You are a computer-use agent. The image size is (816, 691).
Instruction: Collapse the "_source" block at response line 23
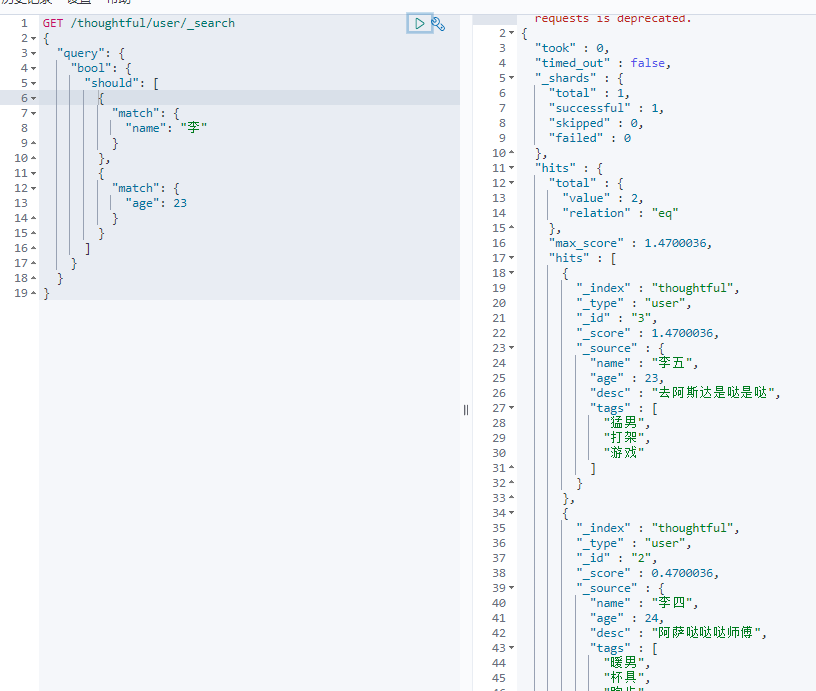tap(512, 348)
